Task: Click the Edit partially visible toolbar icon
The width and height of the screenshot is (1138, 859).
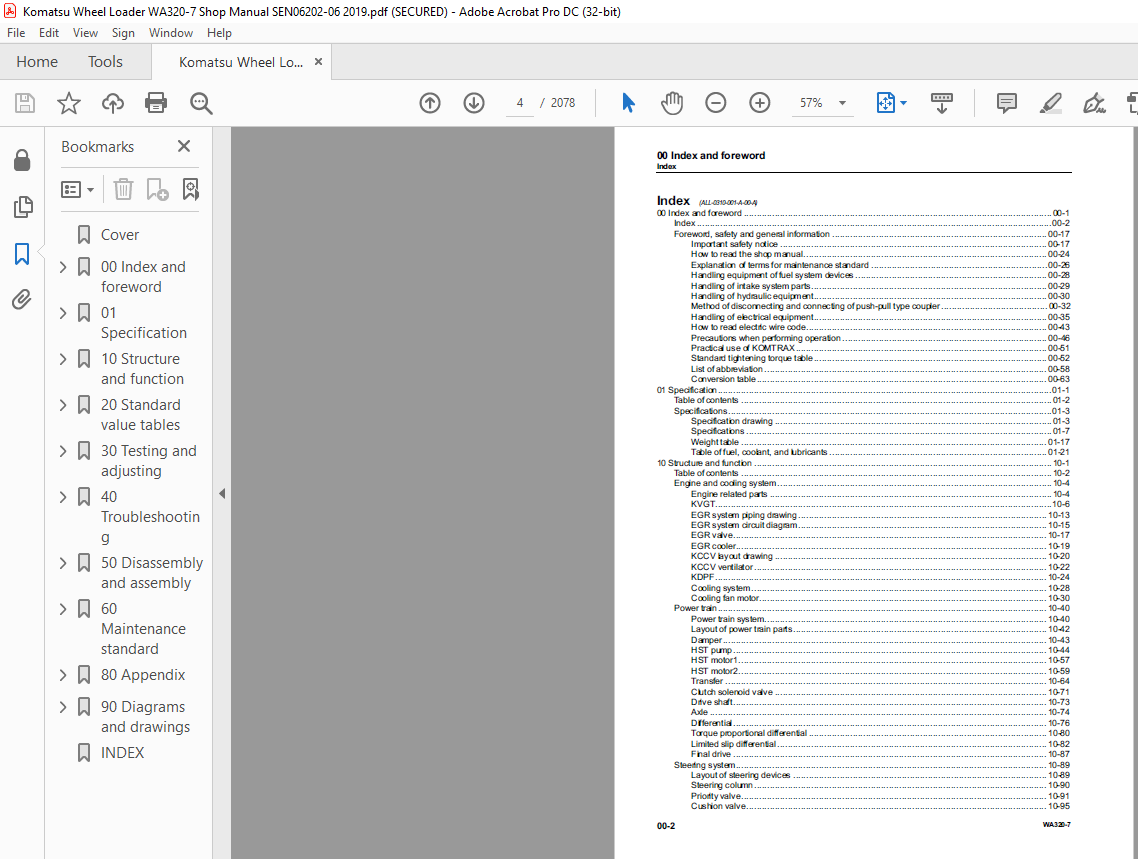Action: tap(1132, 103)
